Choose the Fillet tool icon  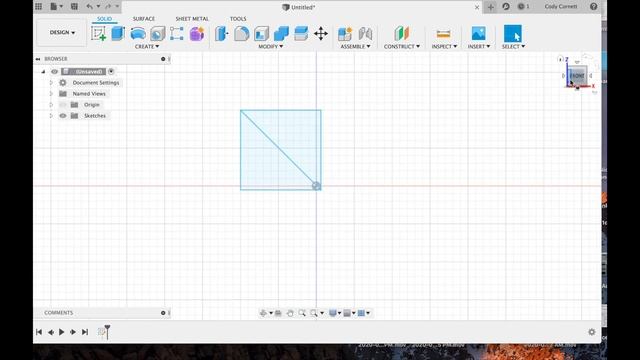coord(242,34)
